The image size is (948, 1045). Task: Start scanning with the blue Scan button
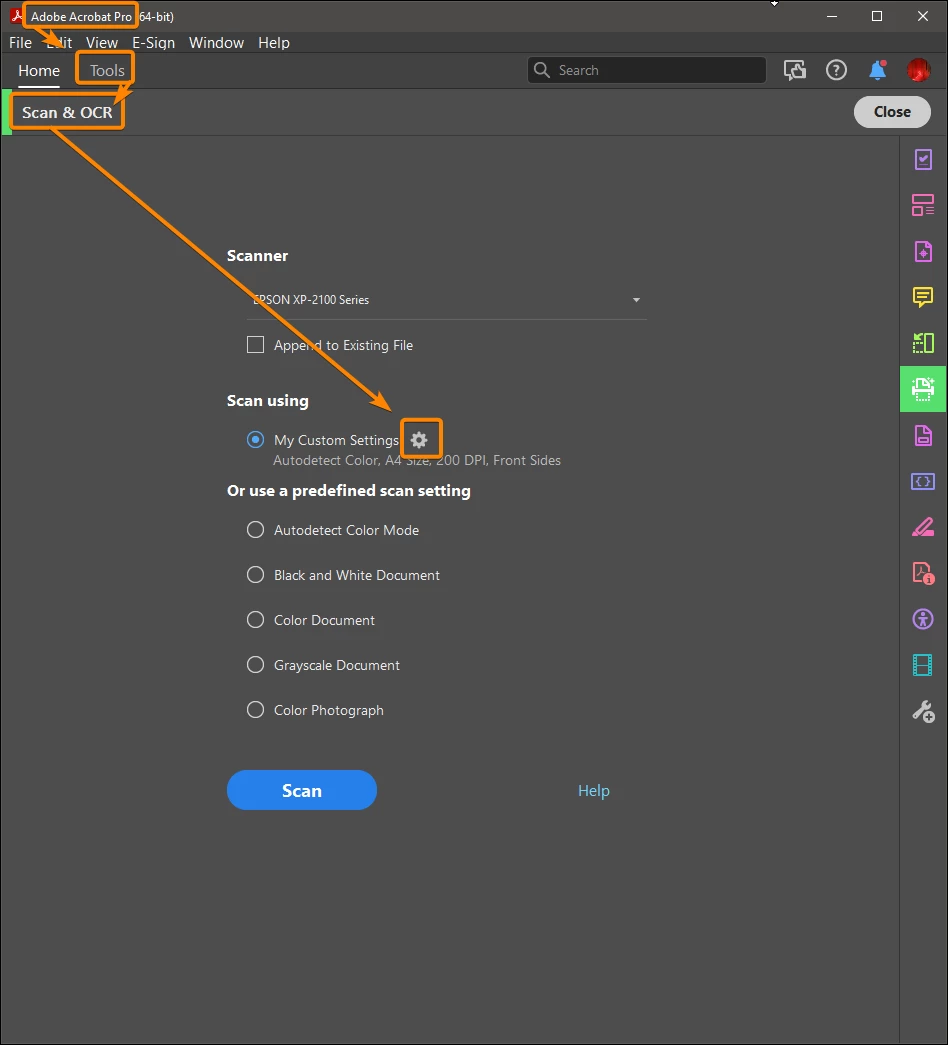pos(302,790)
